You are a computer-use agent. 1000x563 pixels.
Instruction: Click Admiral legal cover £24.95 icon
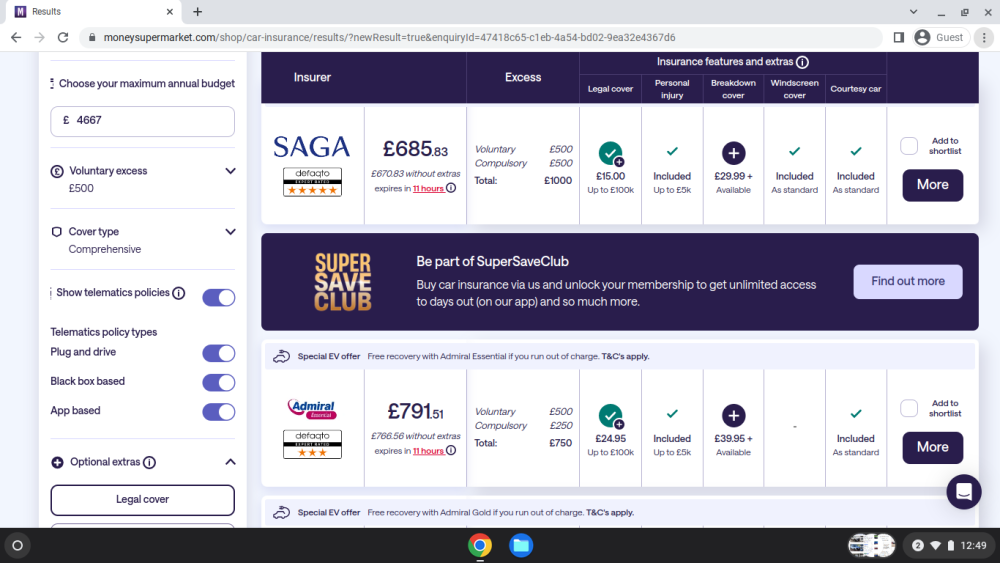[610, 416]
